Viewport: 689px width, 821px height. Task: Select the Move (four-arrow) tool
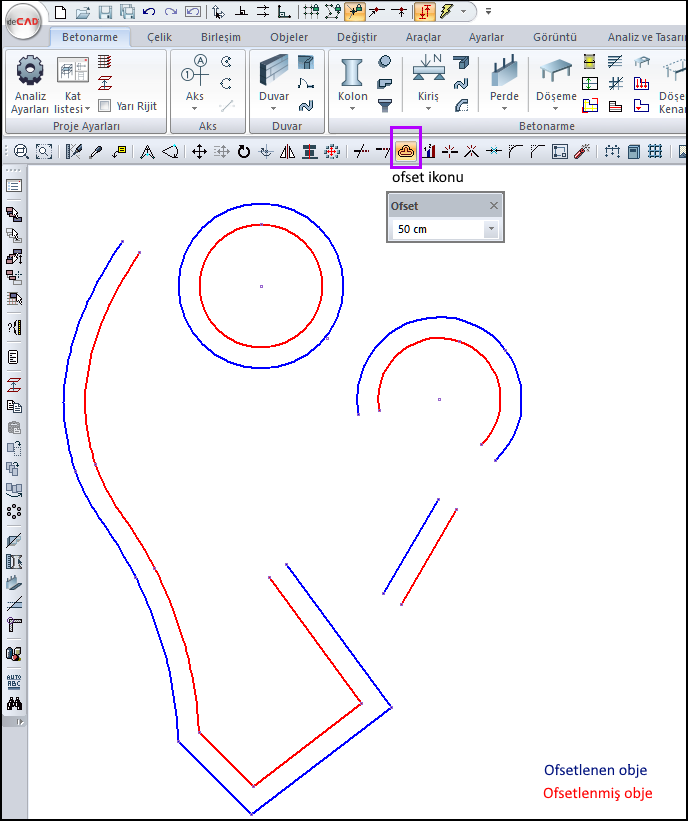[199, 152]
